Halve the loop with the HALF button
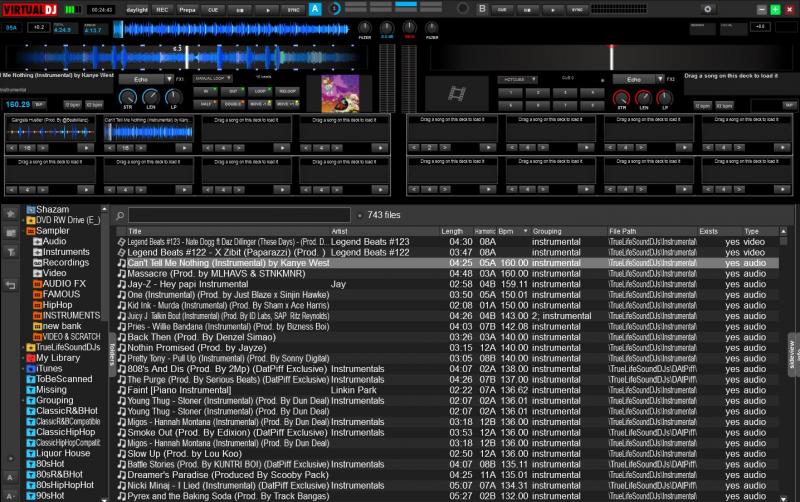 pos(206,104)
